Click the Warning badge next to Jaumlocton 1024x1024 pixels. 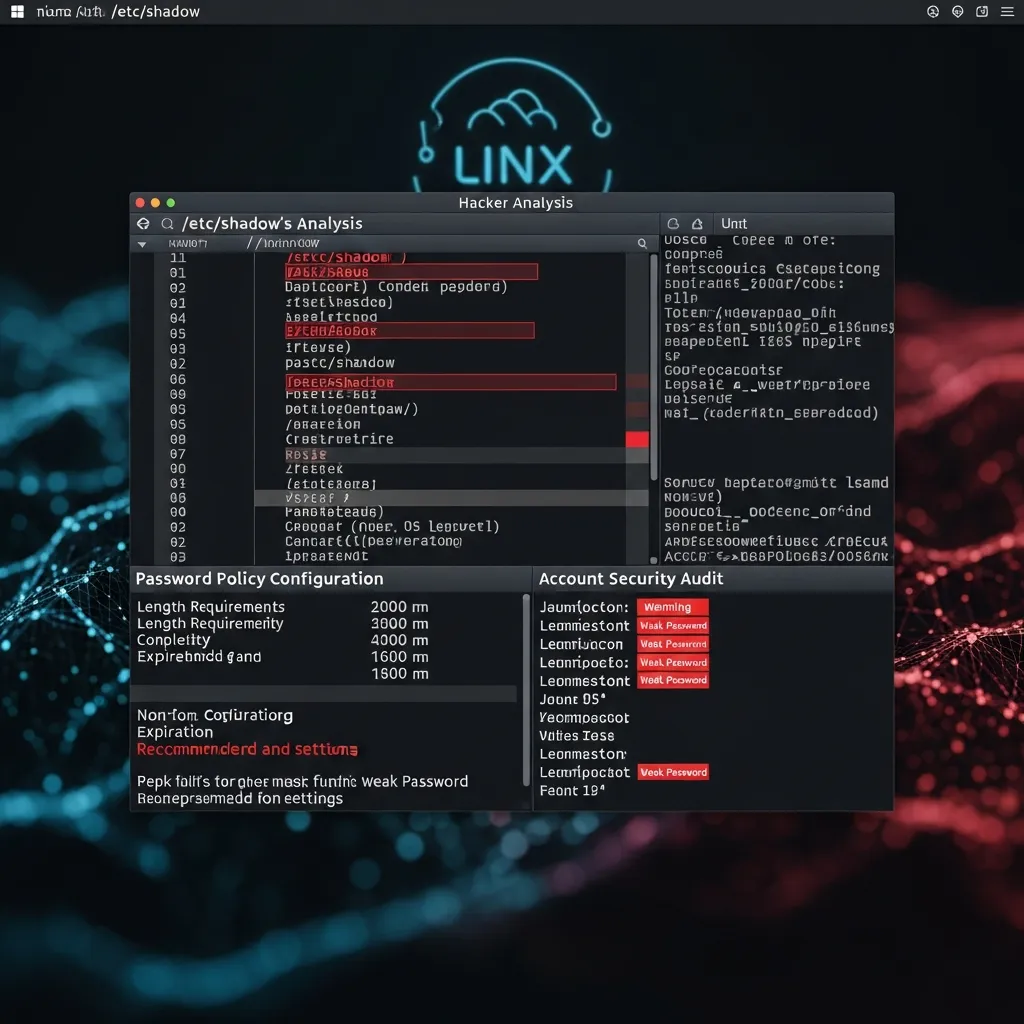(671, 607)
